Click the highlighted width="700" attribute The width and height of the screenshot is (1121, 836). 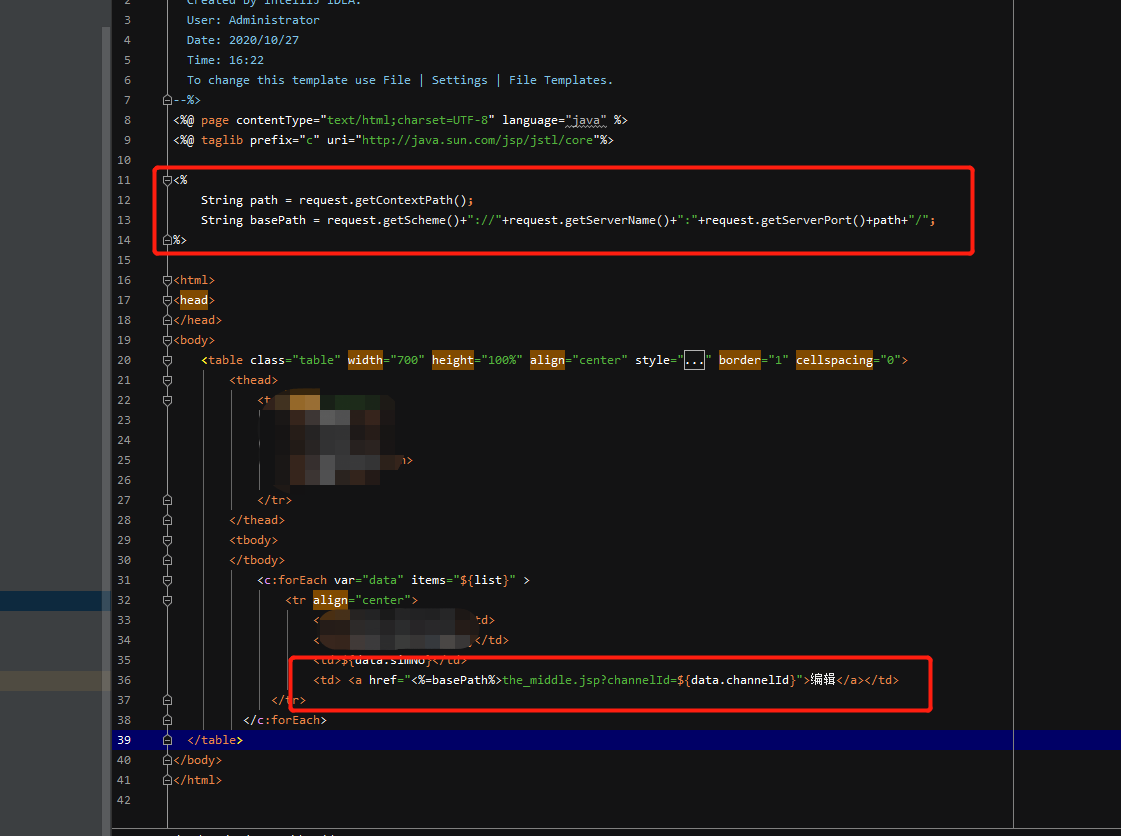point(386,360)
